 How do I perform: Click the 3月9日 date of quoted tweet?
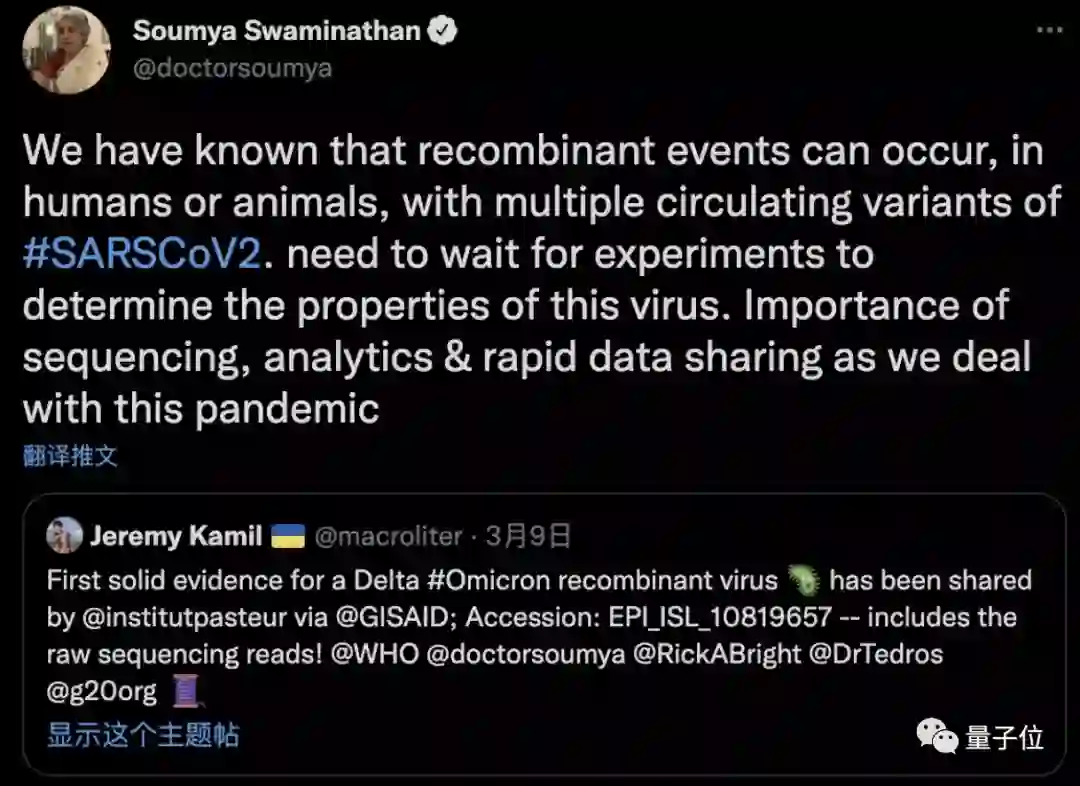point(528,536)
